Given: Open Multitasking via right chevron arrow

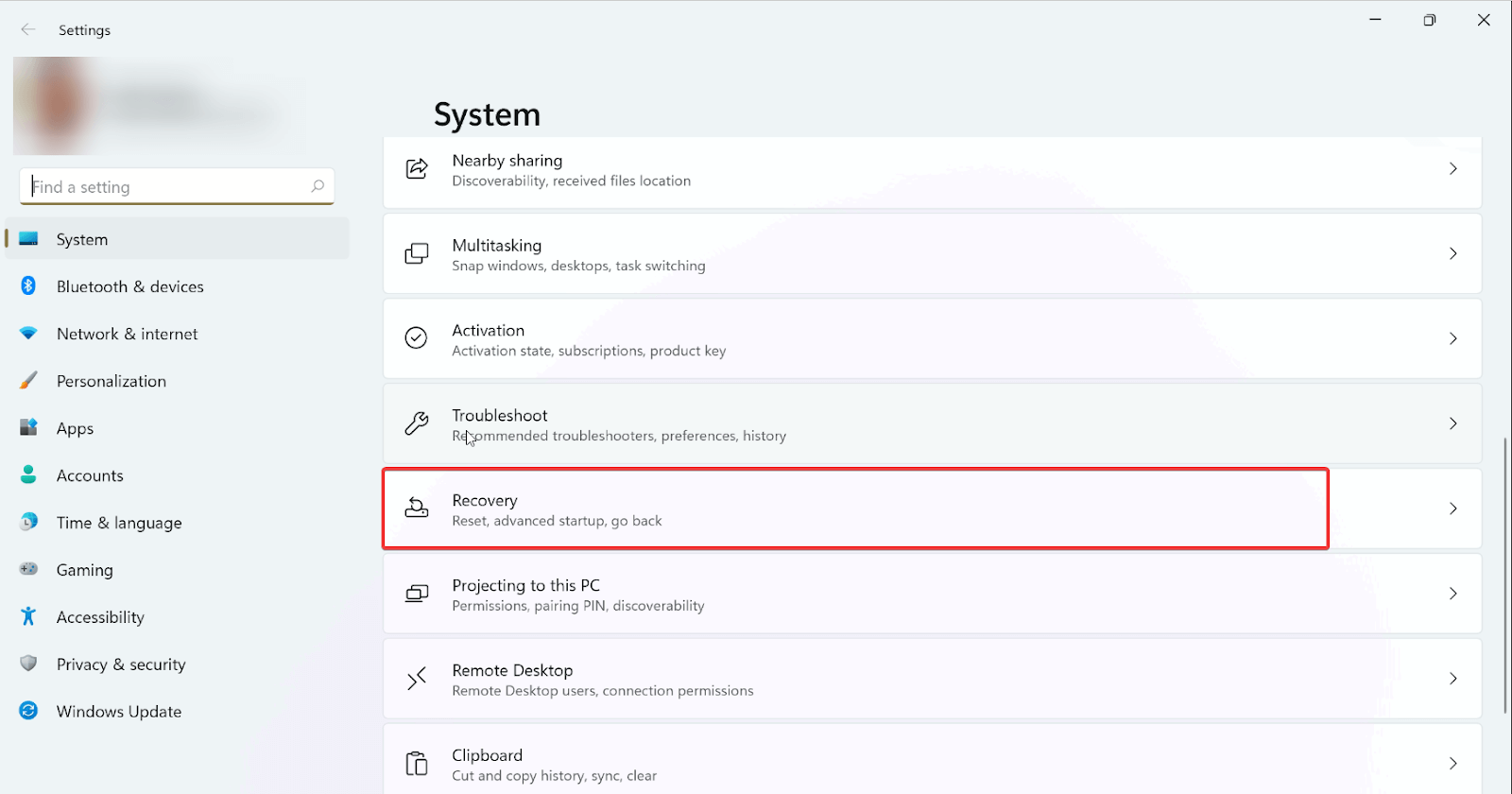Looking at the screenshot, I should click(x=1452, y=253).
